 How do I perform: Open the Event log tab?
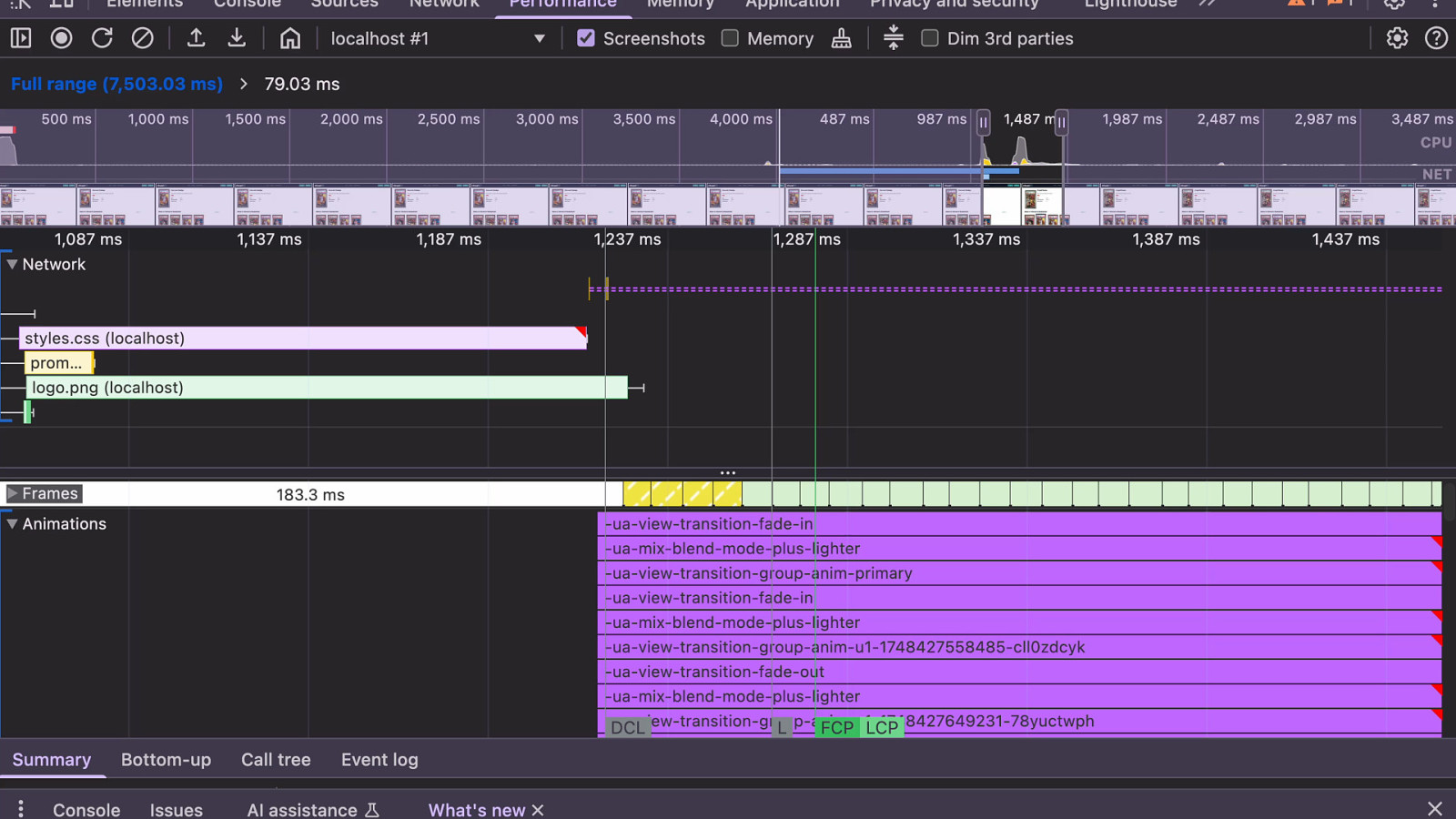point(379,760)
